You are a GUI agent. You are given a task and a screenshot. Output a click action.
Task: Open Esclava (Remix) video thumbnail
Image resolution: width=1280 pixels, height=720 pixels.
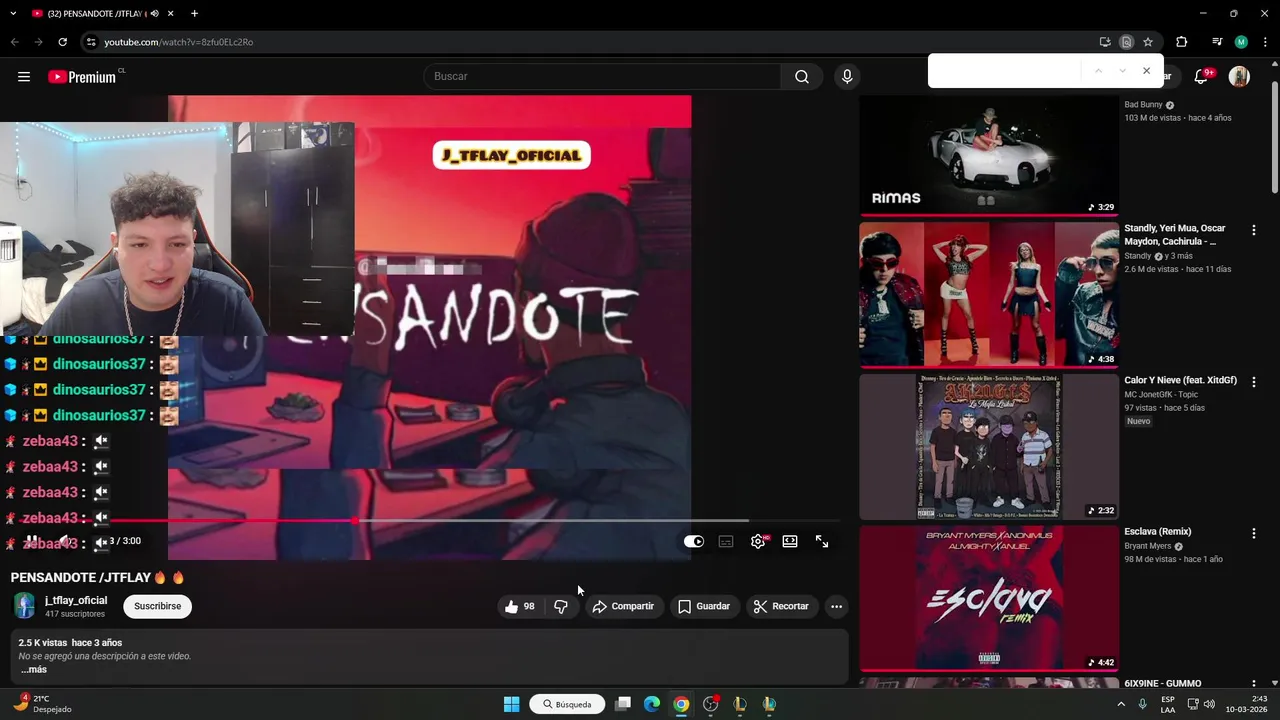point(989,598)
